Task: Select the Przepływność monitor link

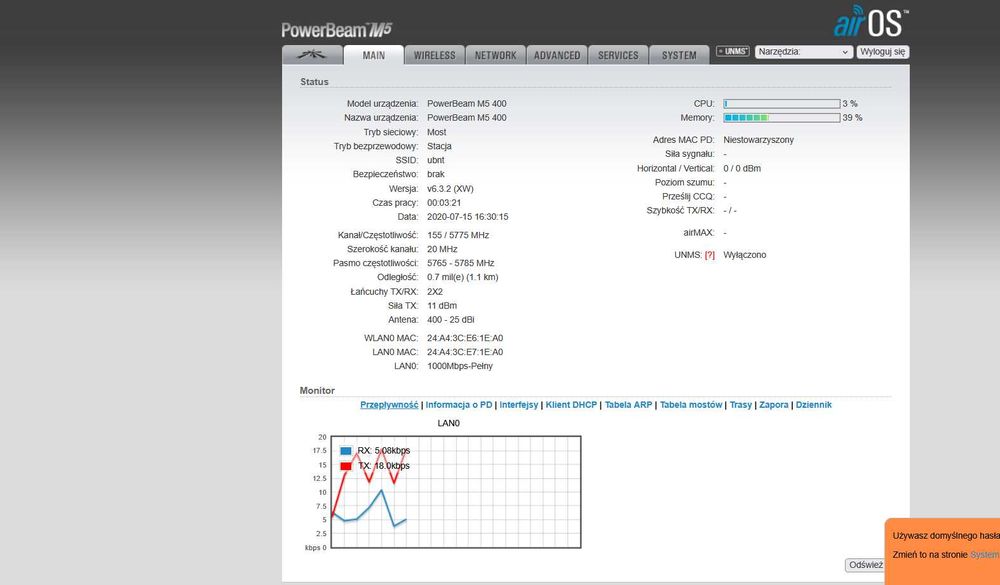Action: pyautogui.click(x=389, y=405)
